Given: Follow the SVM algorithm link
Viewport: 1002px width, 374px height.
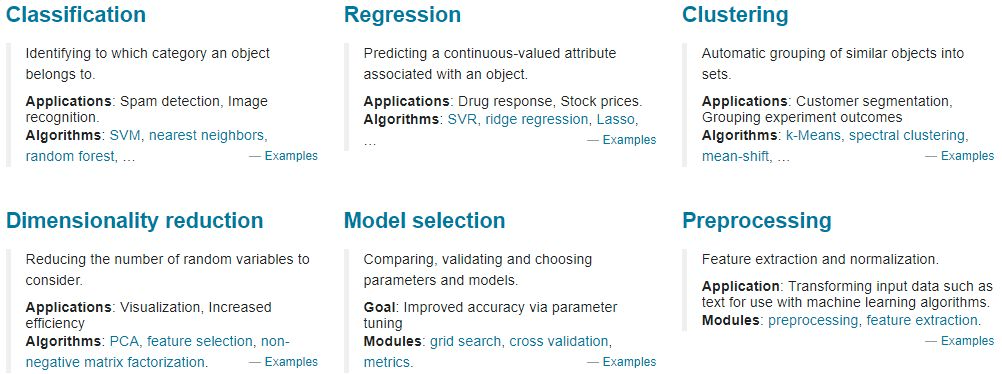Looking at the screenshot, I should [x=124, y=136].
